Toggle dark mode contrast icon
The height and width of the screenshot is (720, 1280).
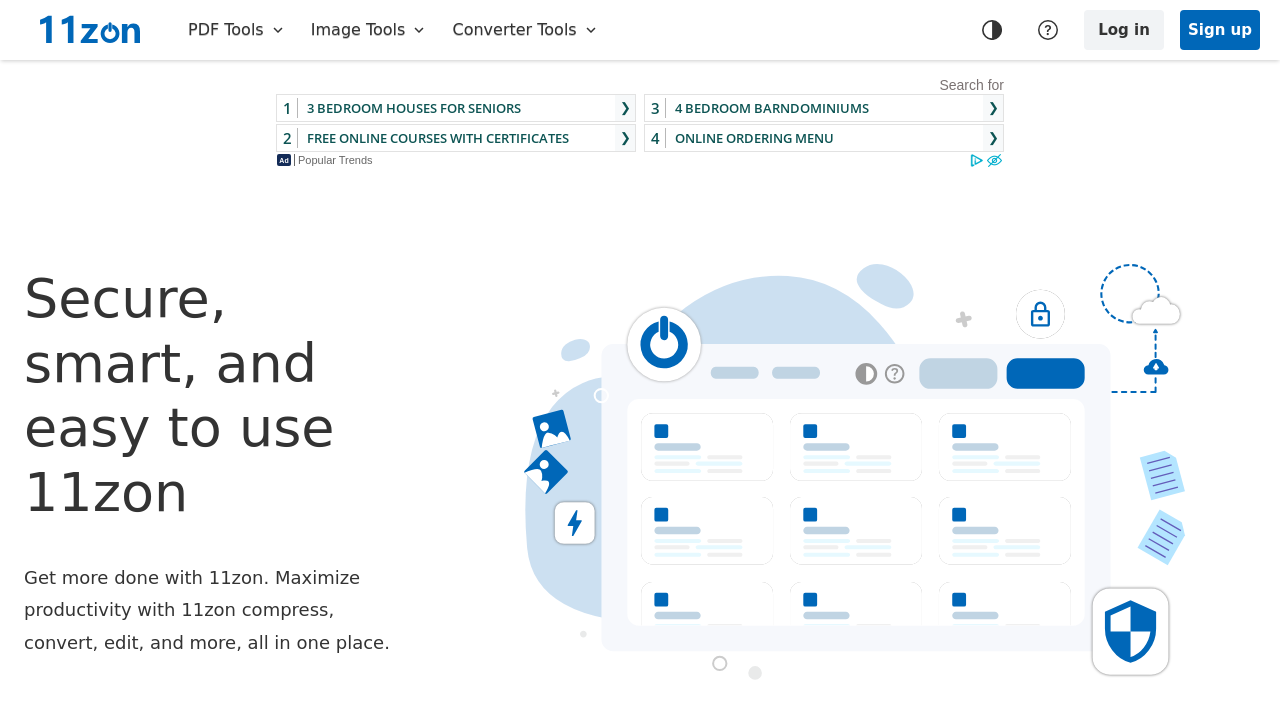click(992, 30)
